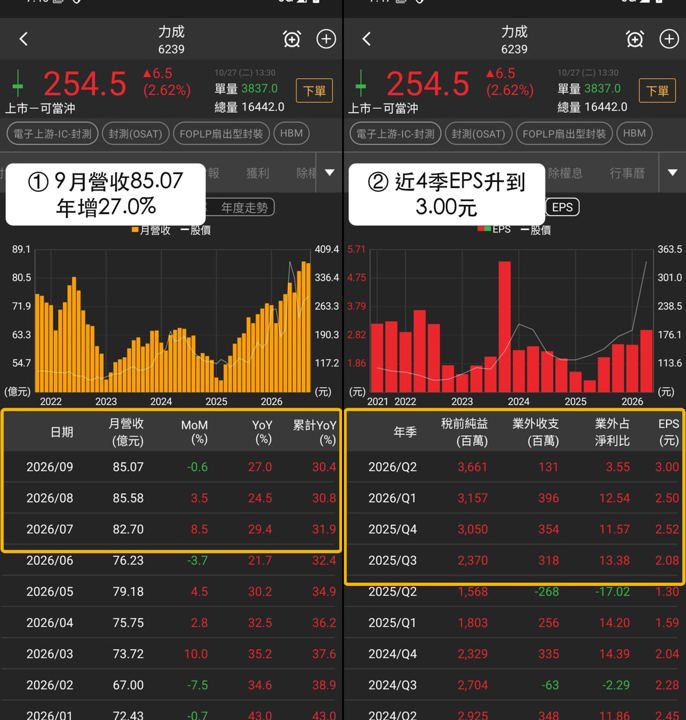Tap 下單 order button in left panel
This screenshot has height=720, width=686.
point(315,90)
